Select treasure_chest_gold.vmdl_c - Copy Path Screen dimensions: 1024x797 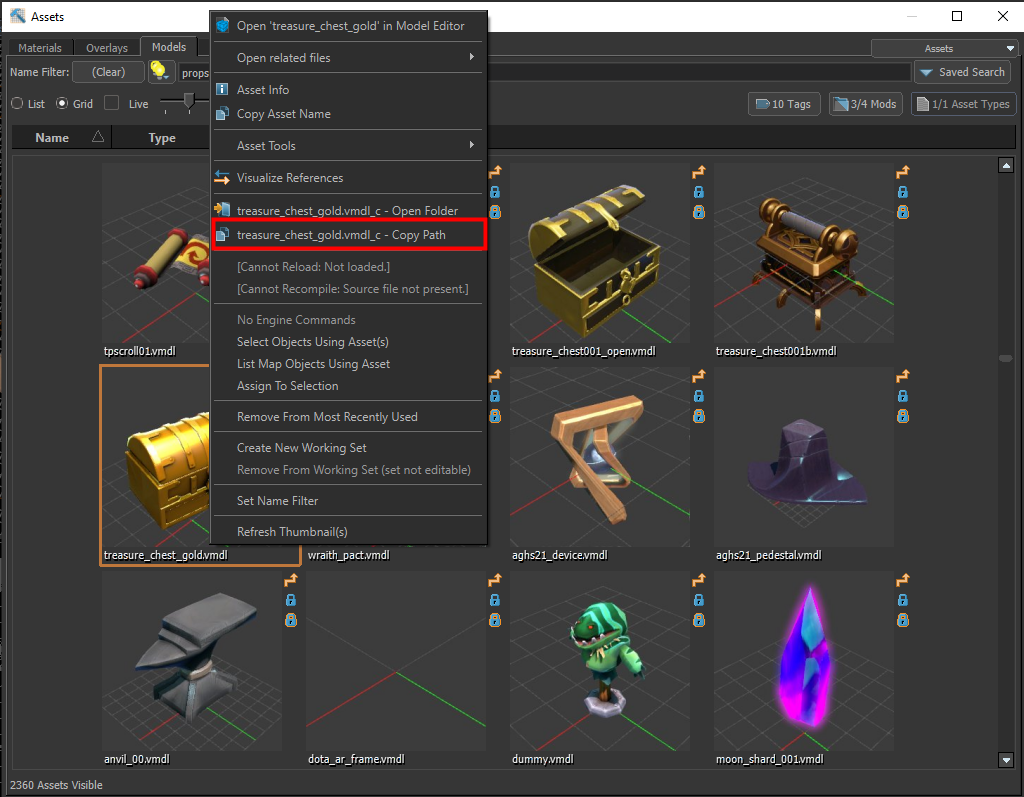point(348,235)
